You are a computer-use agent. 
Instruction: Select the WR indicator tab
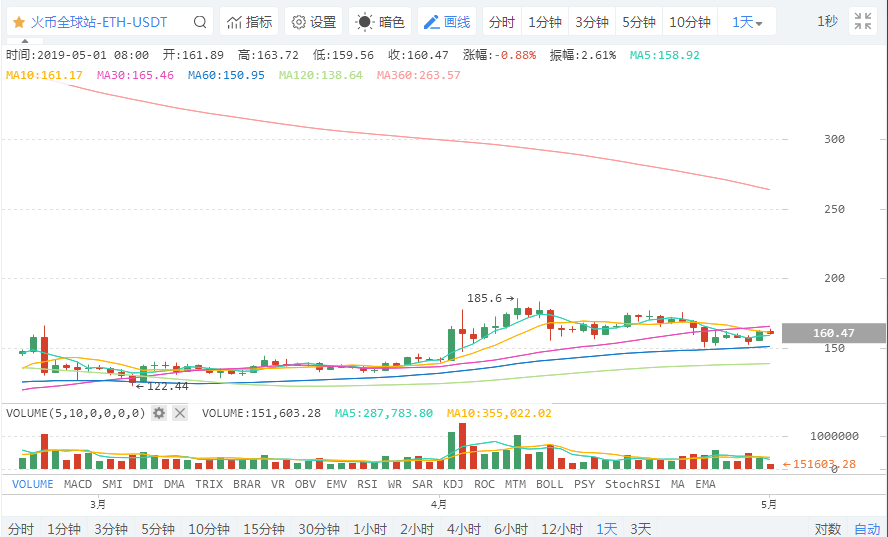click(x=395, y=484)
